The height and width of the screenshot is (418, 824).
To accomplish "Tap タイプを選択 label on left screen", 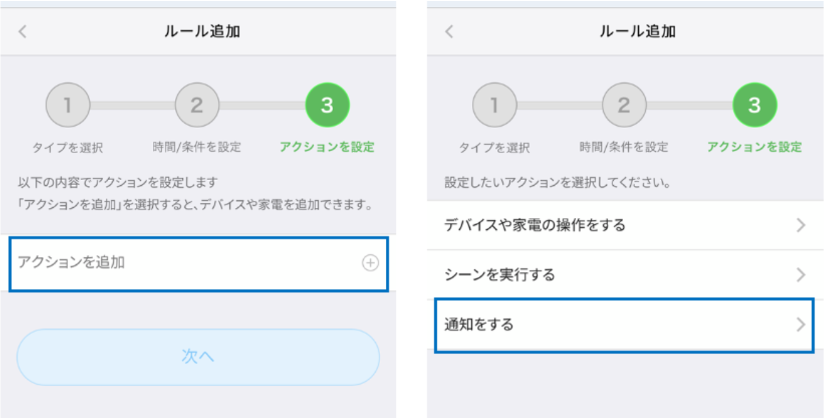I will click(69, 148).
